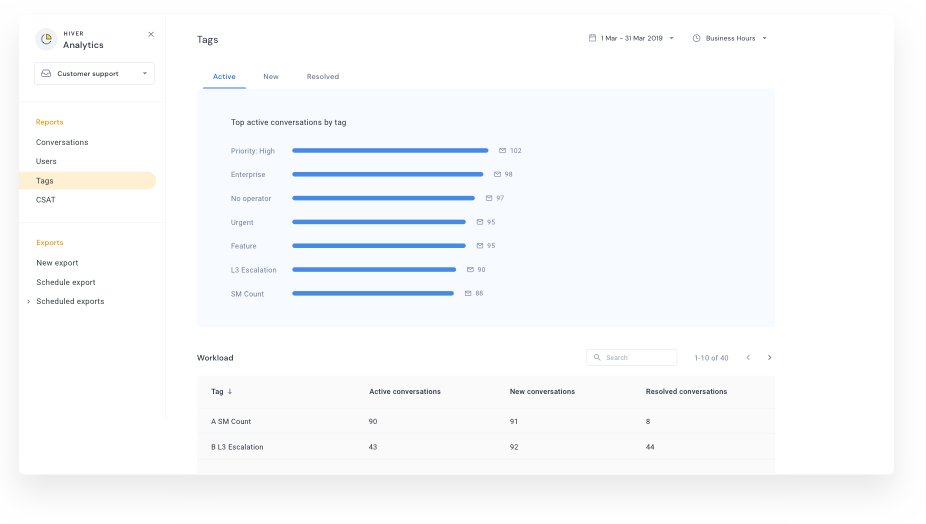This screenshot has height=524, width=926.
Task: Open New export
Action: pos(57,263)
